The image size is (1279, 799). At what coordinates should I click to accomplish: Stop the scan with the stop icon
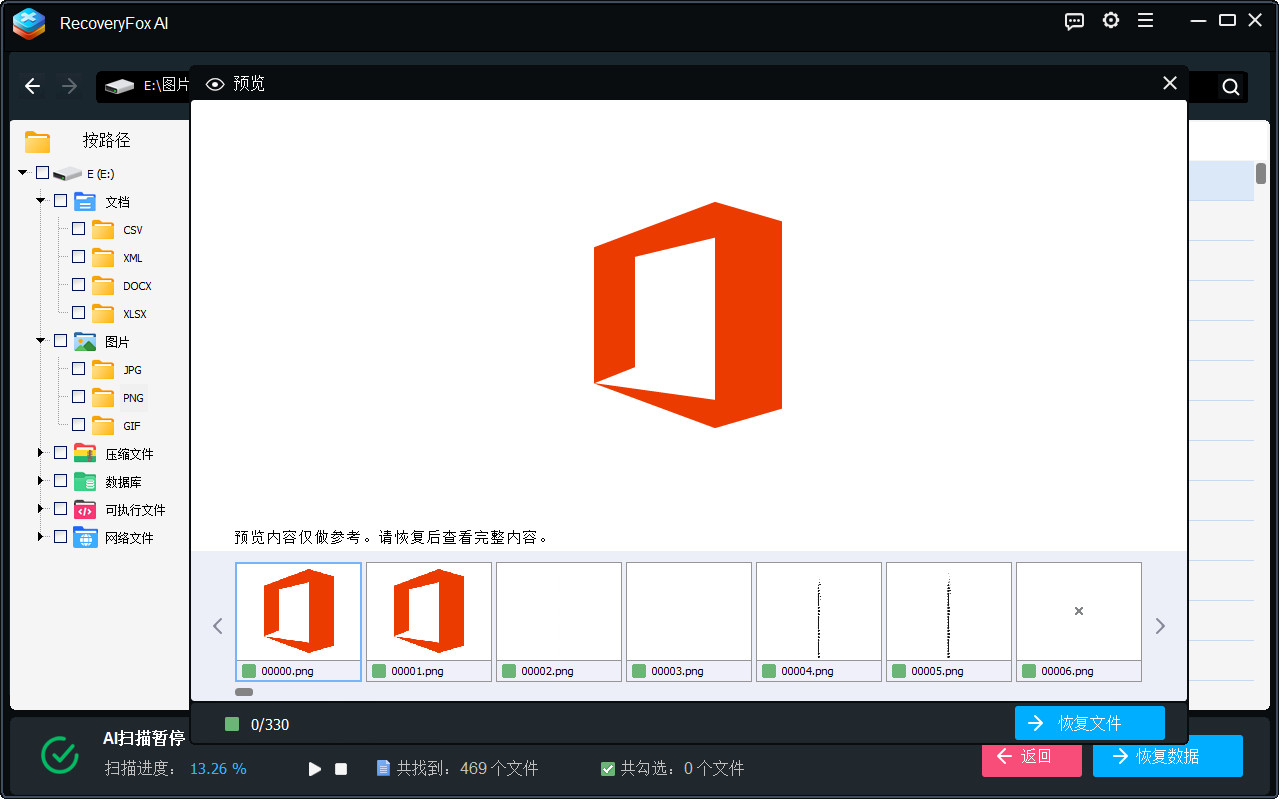tap(340, 768)
